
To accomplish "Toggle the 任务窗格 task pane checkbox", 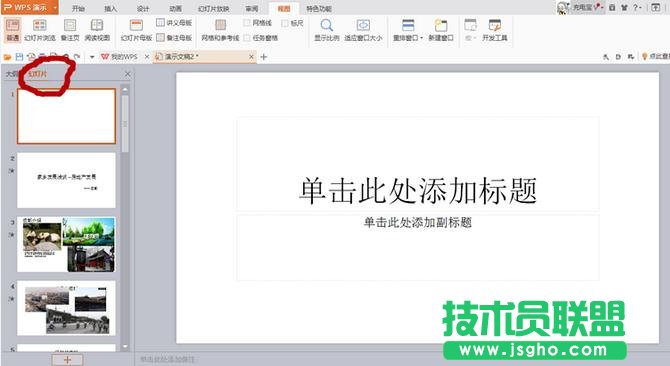I will point(247,38).
